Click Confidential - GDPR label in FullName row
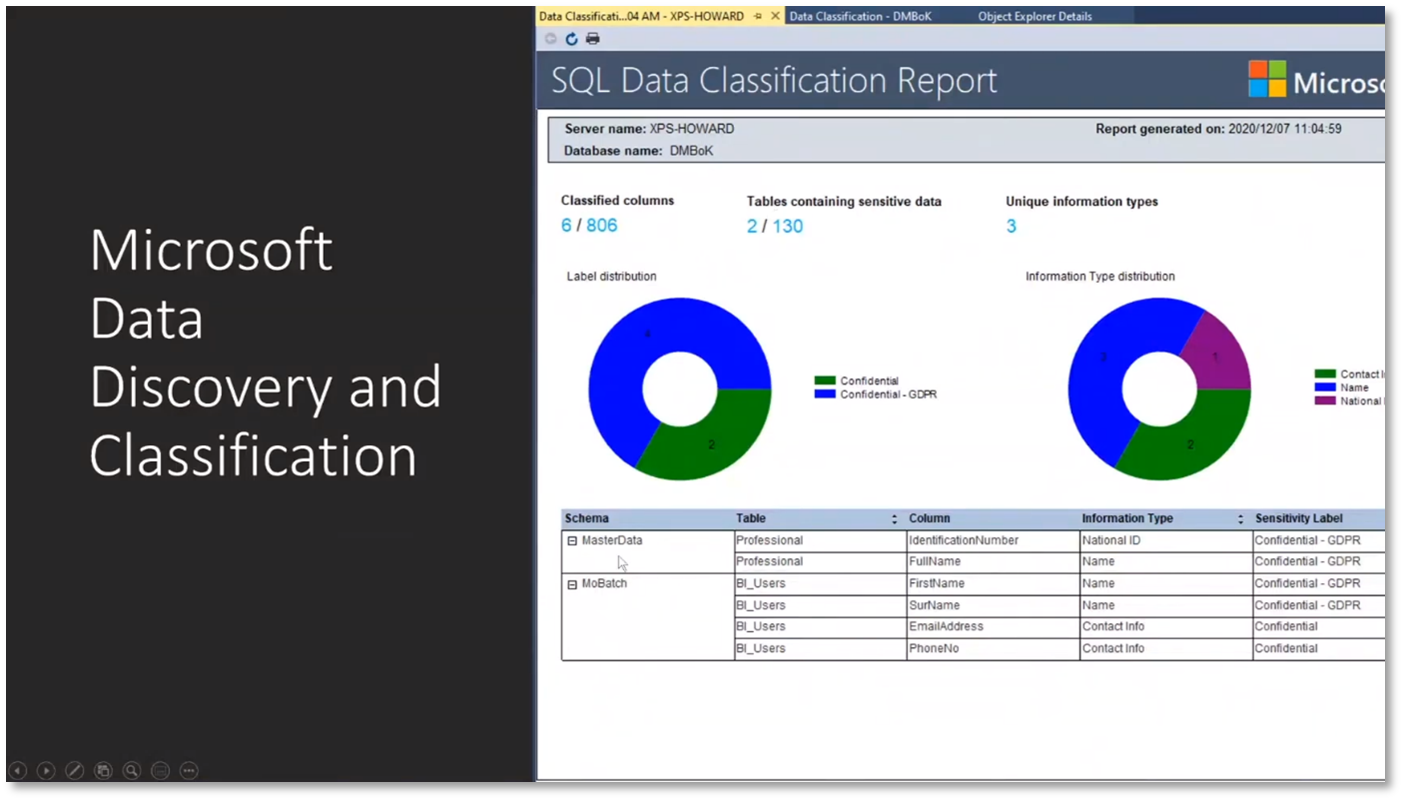The image size is (1404, 801). coord(1319,562)
